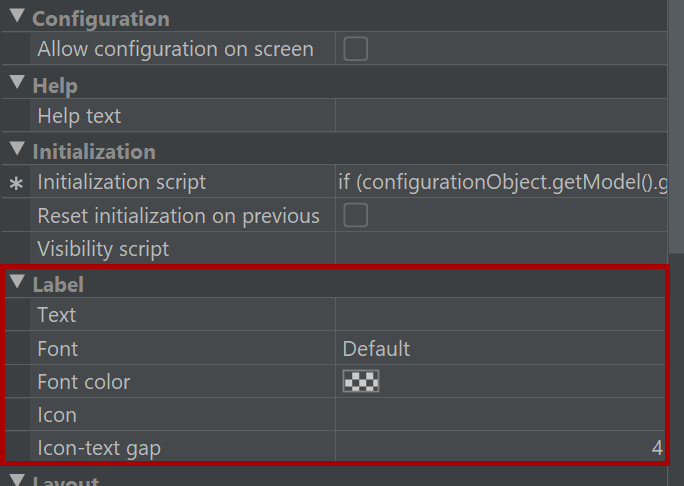Click the Help text value field
The image size is (684, 486).
(500, 116)
